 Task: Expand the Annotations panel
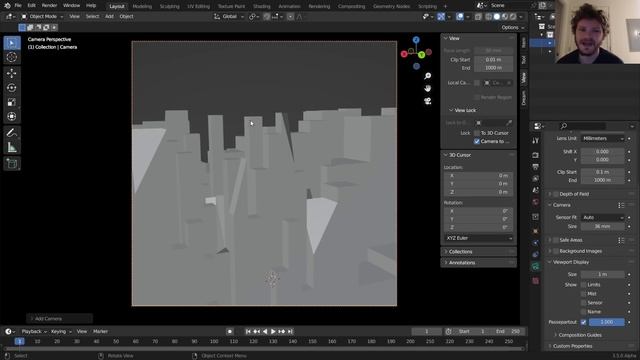point(478,262)
